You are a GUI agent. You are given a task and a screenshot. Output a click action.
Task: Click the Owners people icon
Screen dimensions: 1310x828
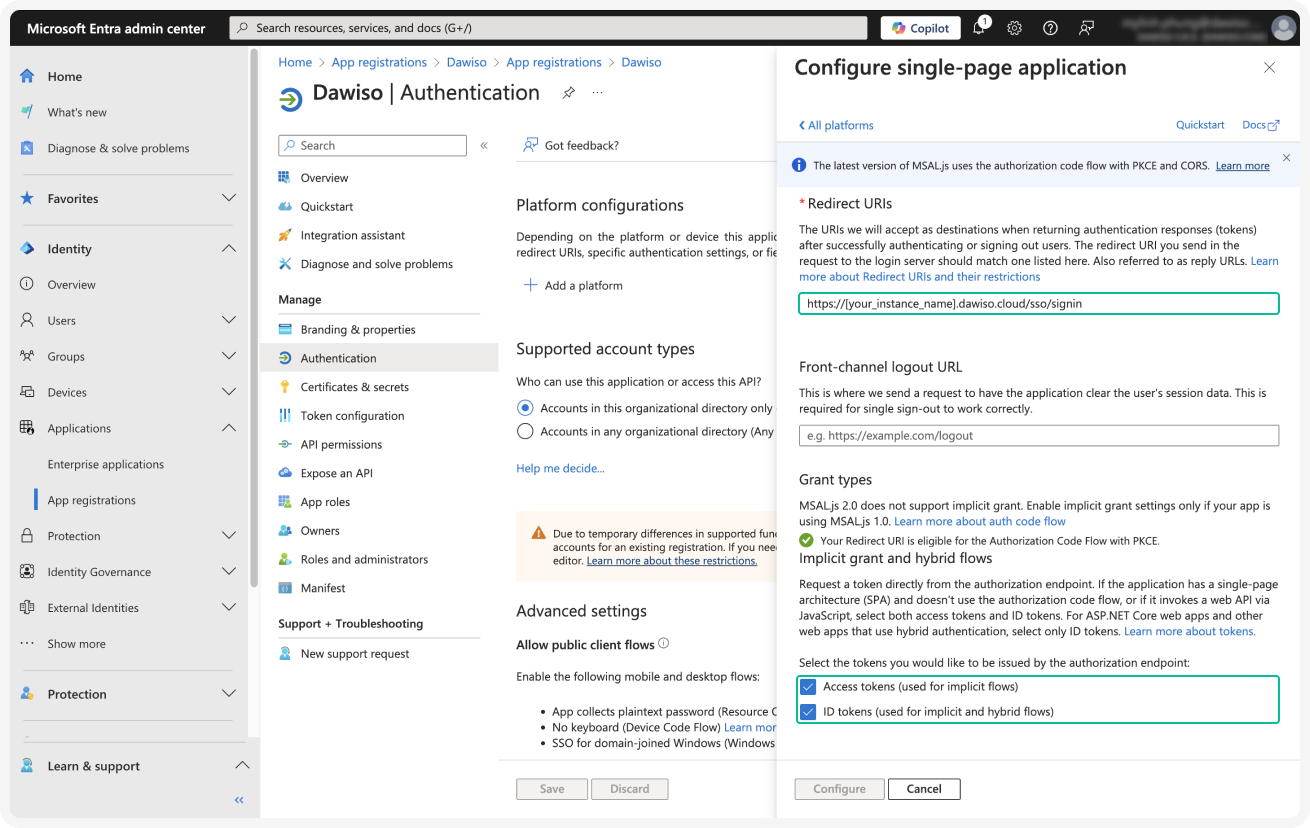point(285,531)
